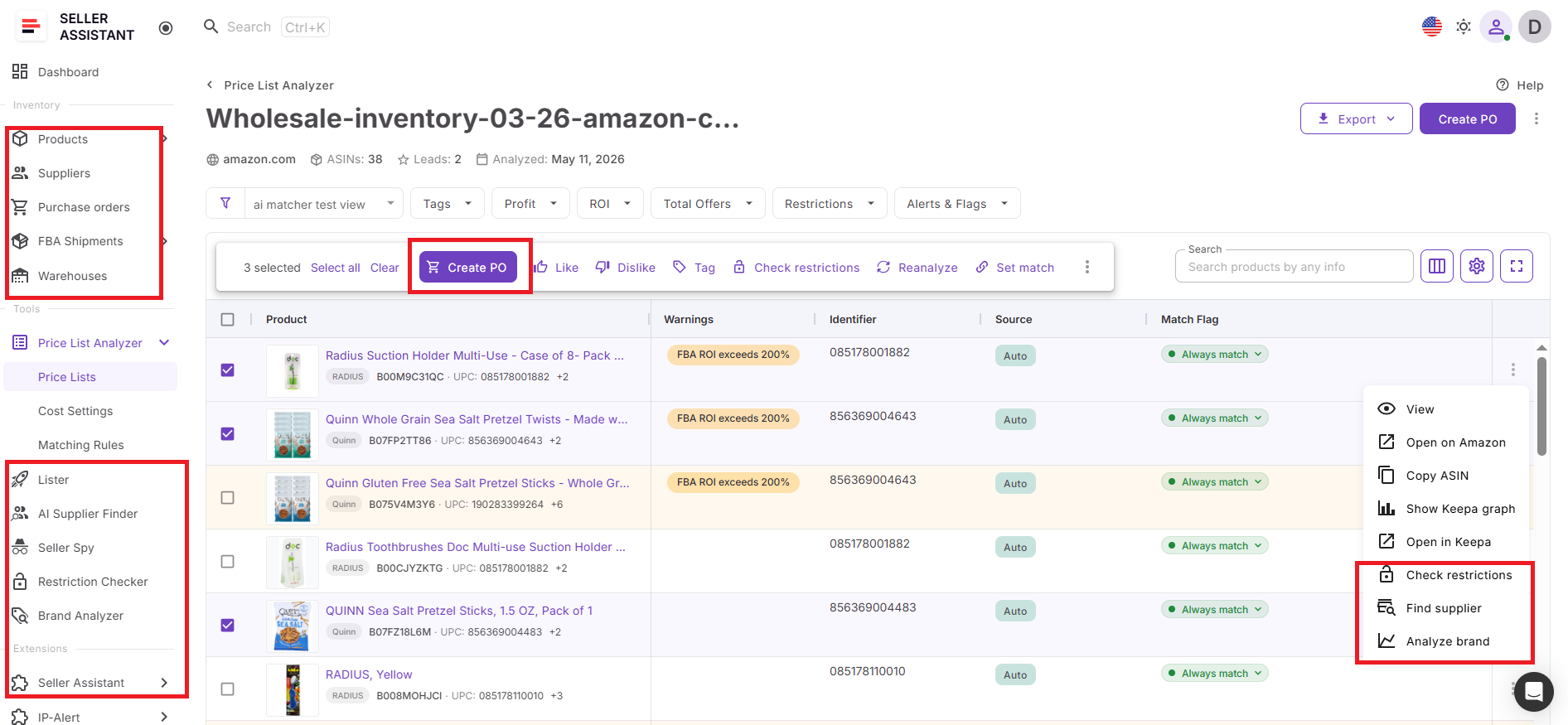The width and height of the screenshot is (1568, 725).
Task: Choose Copy ASIN from menu
Action: point(1446,476)
